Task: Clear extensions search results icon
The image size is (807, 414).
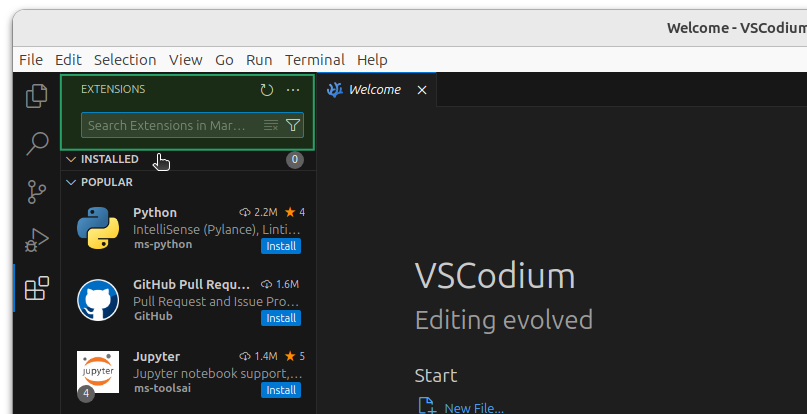Action: pyautogui.click(x=271, y=125)
